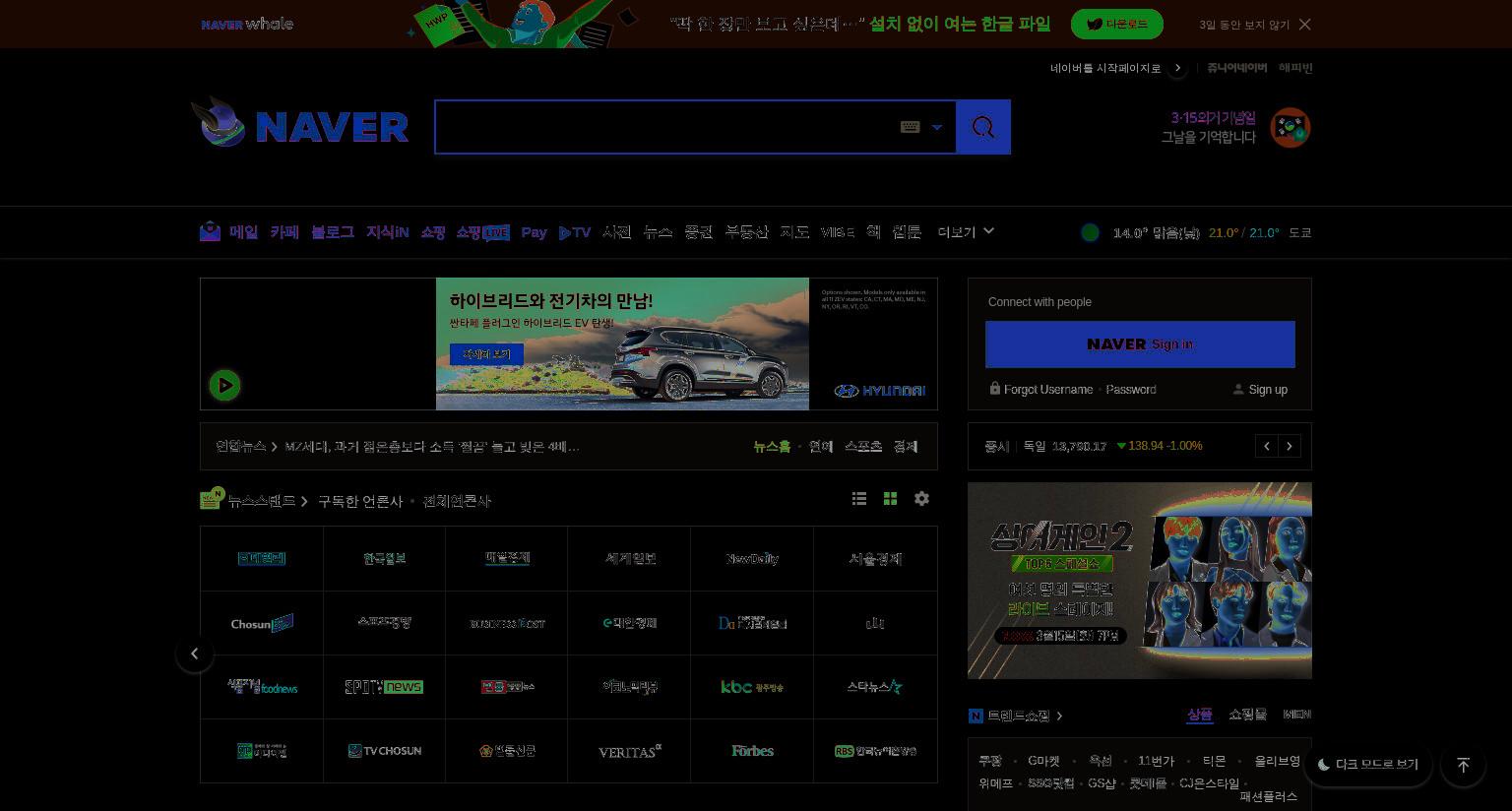1512x811 pixels.
Task: Click '3일 동안 보지 않기' in banner
Action: pos(1244,25)
